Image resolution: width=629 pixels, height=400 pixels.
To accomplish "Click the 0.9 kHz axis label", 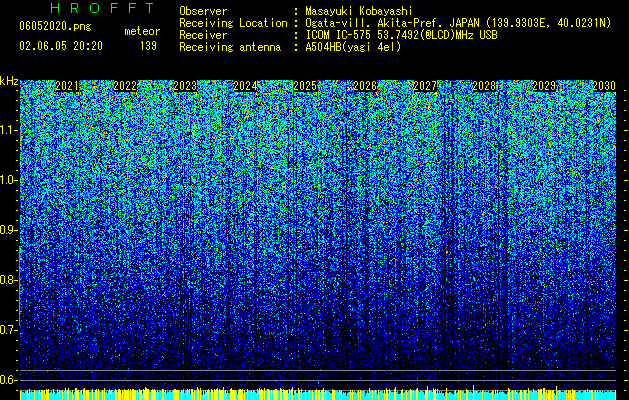I will [x=9, y=230].
